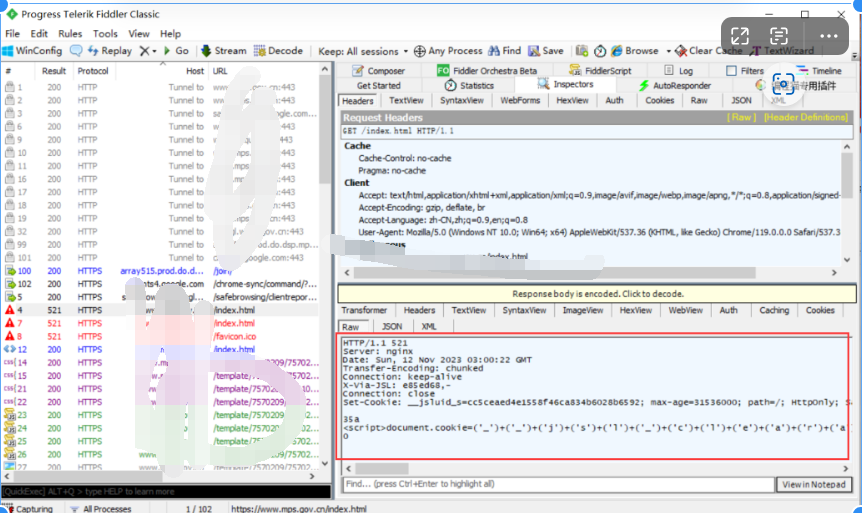The height and width of the screenshot is (513, 862).
Task: Toggle the Capturing status indicator
Action: 27,509
